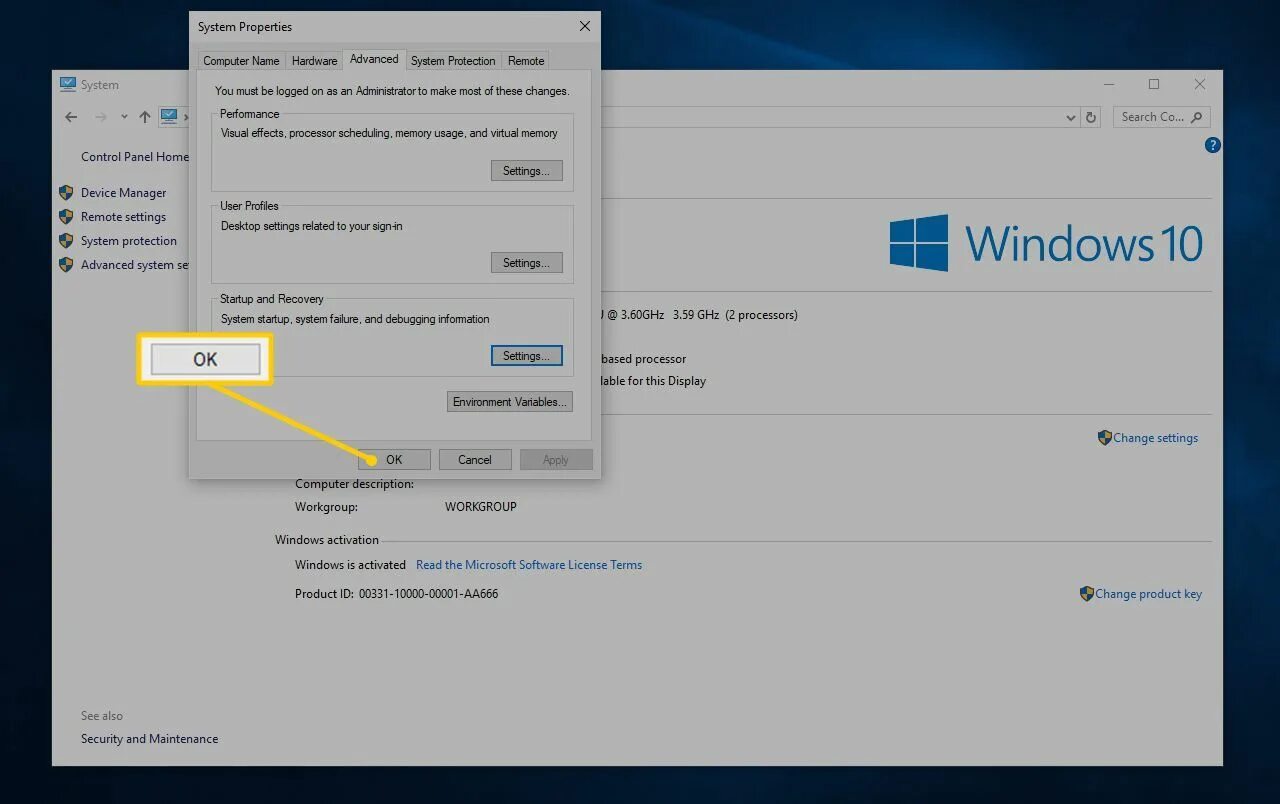Open Performance Settings button
Viewport: 1280px width, 804px height.
pos(526,171)
